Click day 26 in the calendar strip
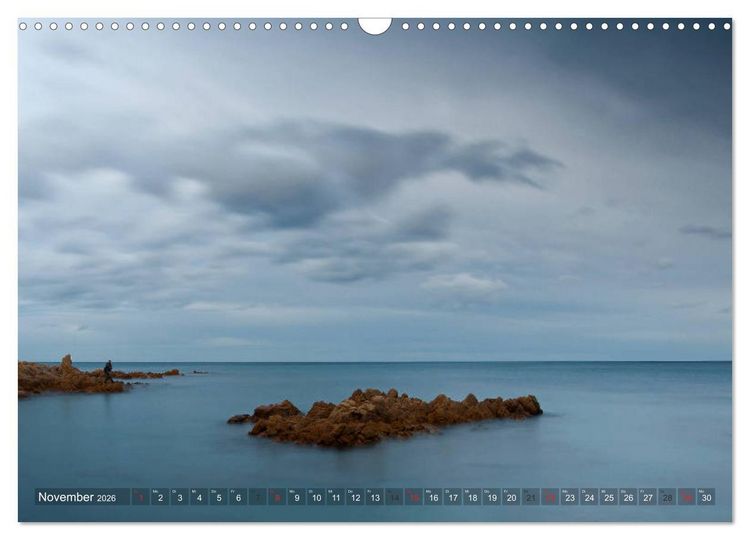Viewport: 750px width, 540px height. (629, 496)
